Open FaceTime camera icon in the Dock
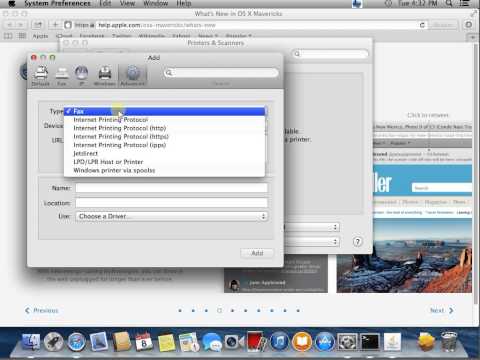The image size is (480, 360). [x=234, y=342]
